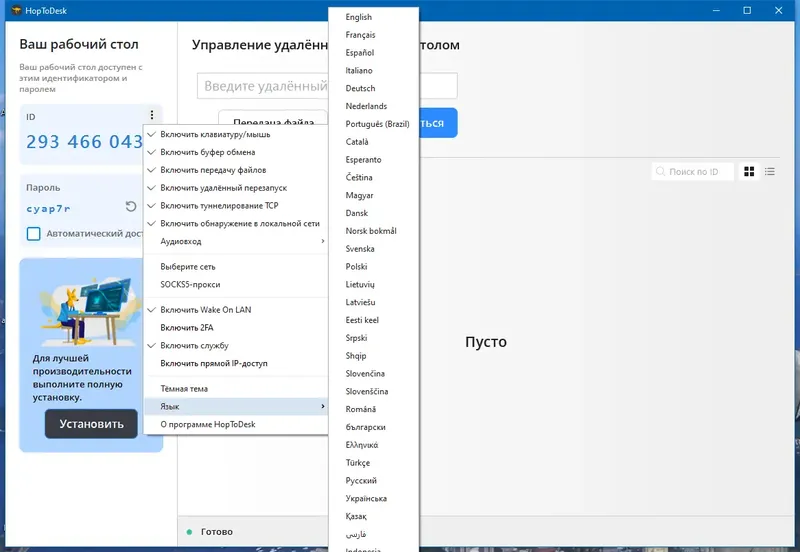This screenshot has width=800, height=552.
Task: Open the ID three-dot options menu
Action: coord(152,115)
